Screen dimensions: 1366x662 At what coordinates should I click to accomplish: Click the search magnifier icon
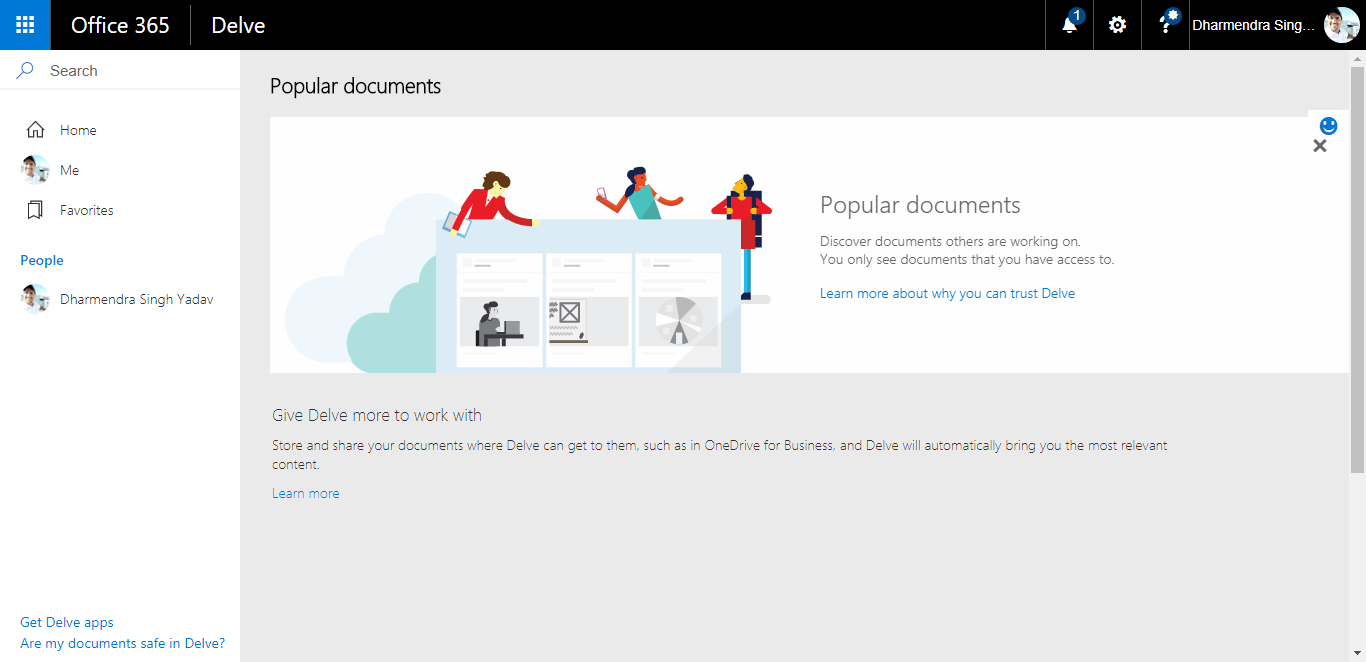pyautogui.click(x=25, y=71)
